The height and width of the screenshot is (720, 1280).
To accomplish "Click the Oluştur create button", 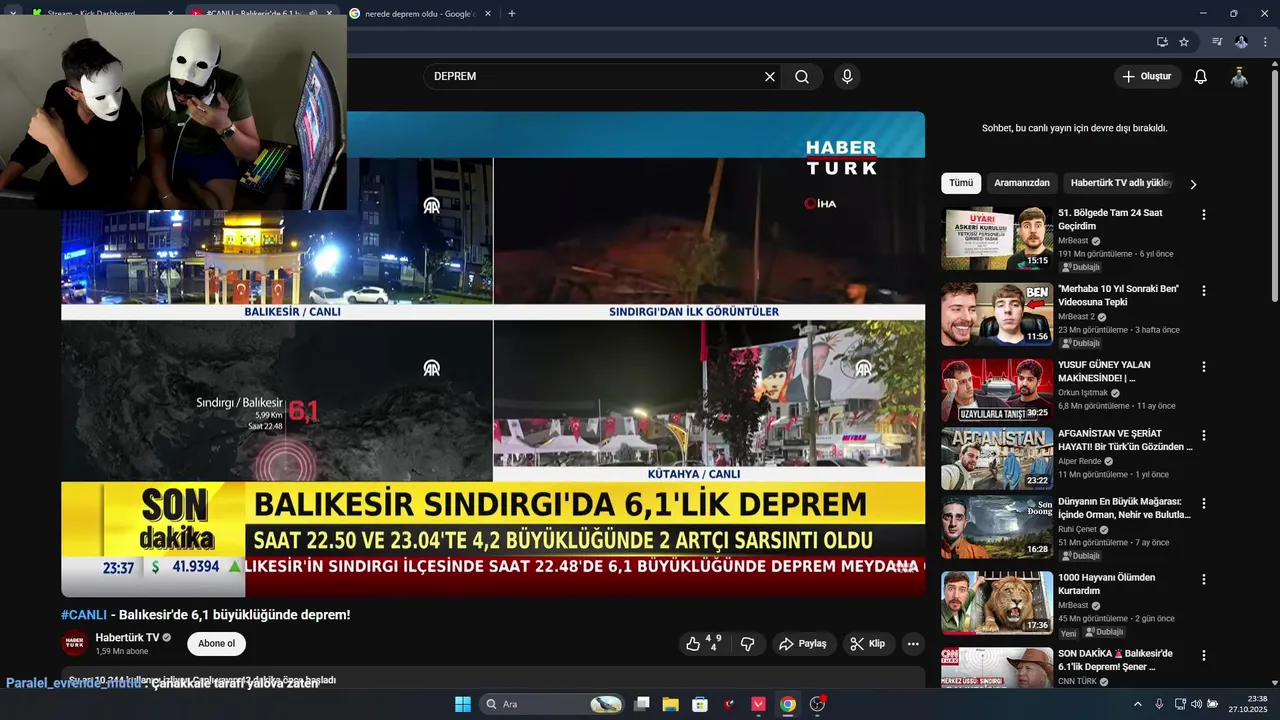I will (1147, 77).
